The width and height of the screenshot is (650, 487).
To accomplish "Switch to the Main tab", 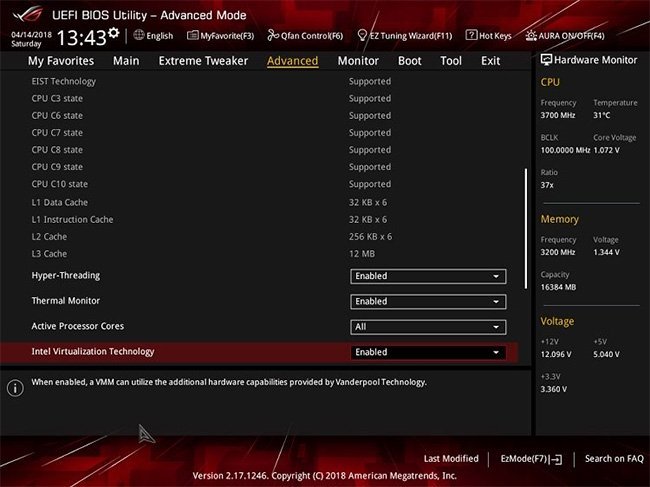I will pyautogui.click(x=126, y=61).
